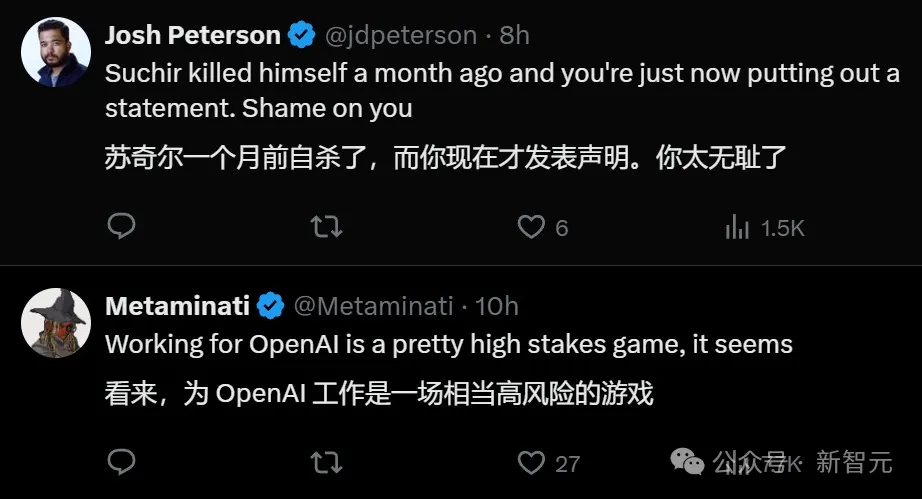
Task: Open the Metaminati display name link
Action: click(x=177, y=305)
